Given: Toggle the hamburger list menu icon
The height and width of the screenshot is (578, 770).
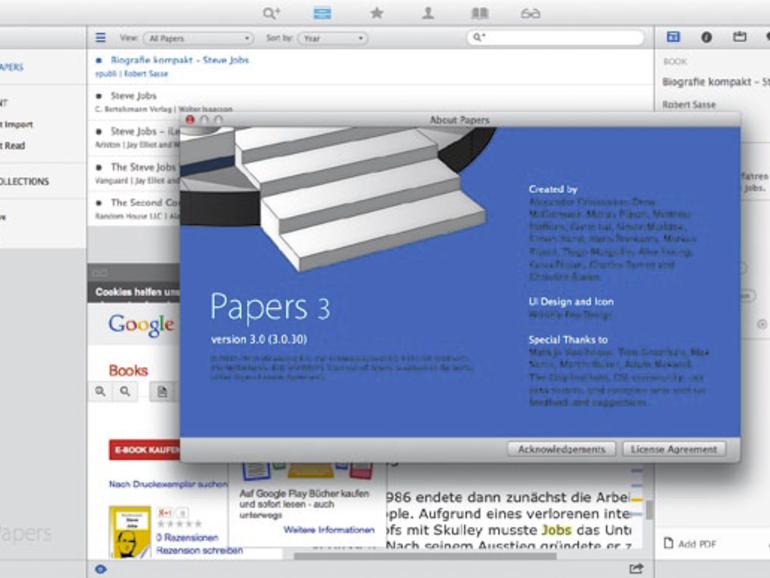Looking at the screenshot, I should [101, 37].
